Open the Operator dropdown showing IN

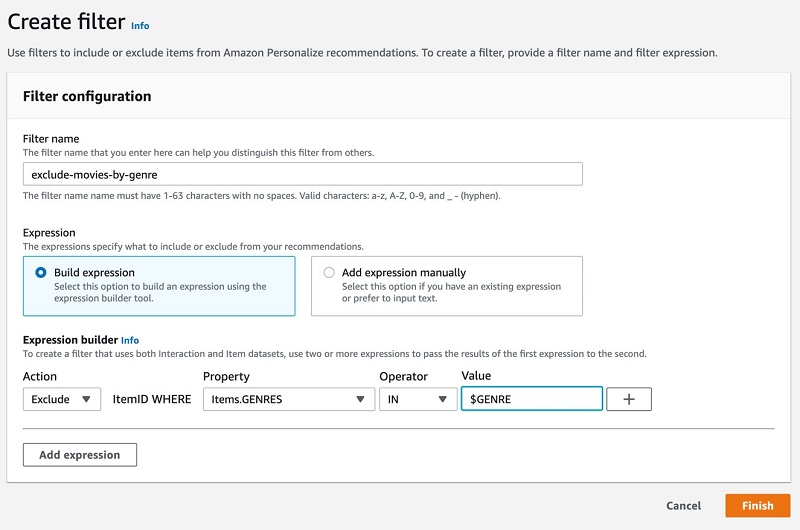(417, 399)
